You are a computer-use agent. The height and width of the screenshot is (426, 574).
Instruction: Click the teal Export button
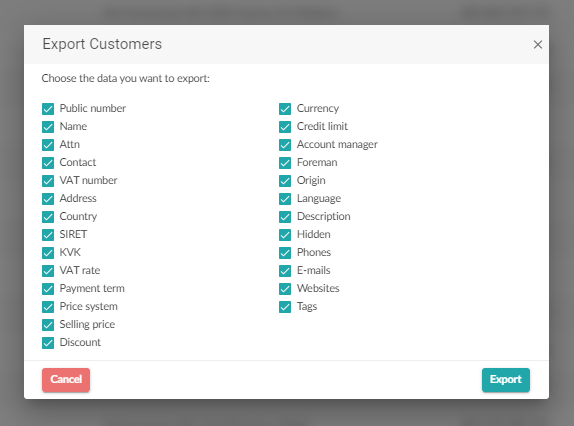pyautogui.click(x=506, y=380)
